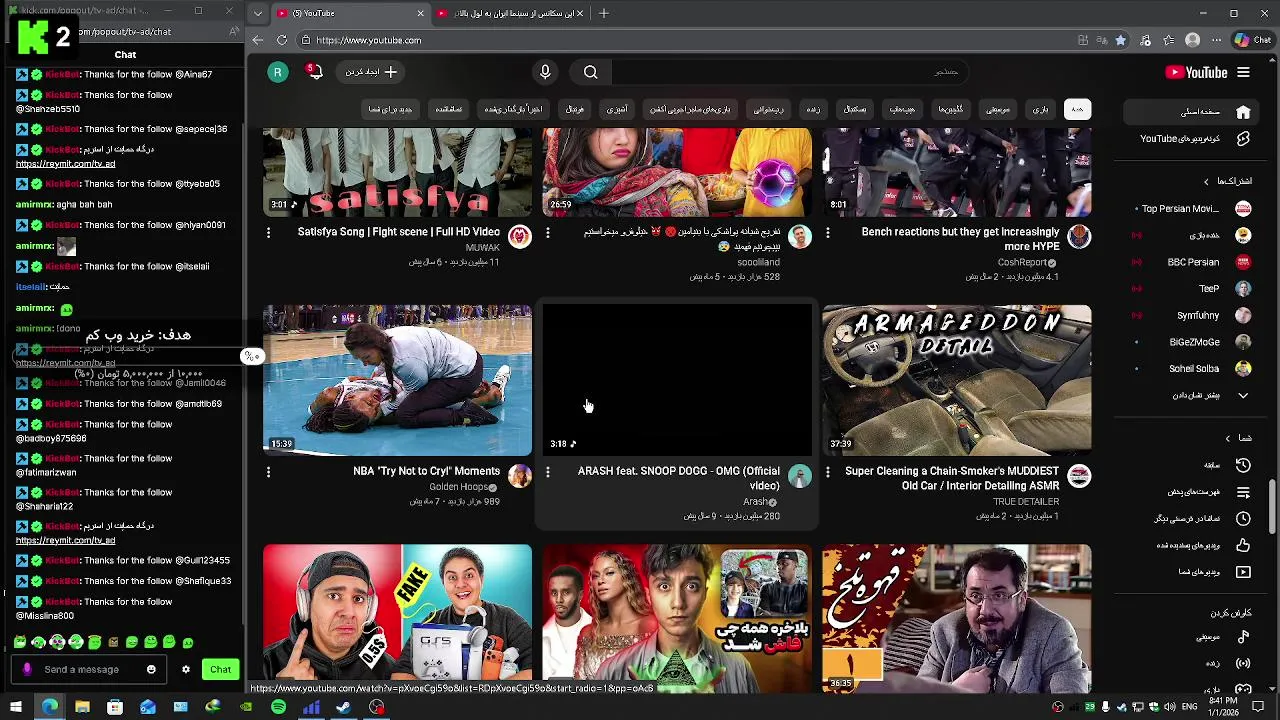Open Watch later clock icon
The height and width of the screenshot is (720, 1280).
[x=1243, y=518]
